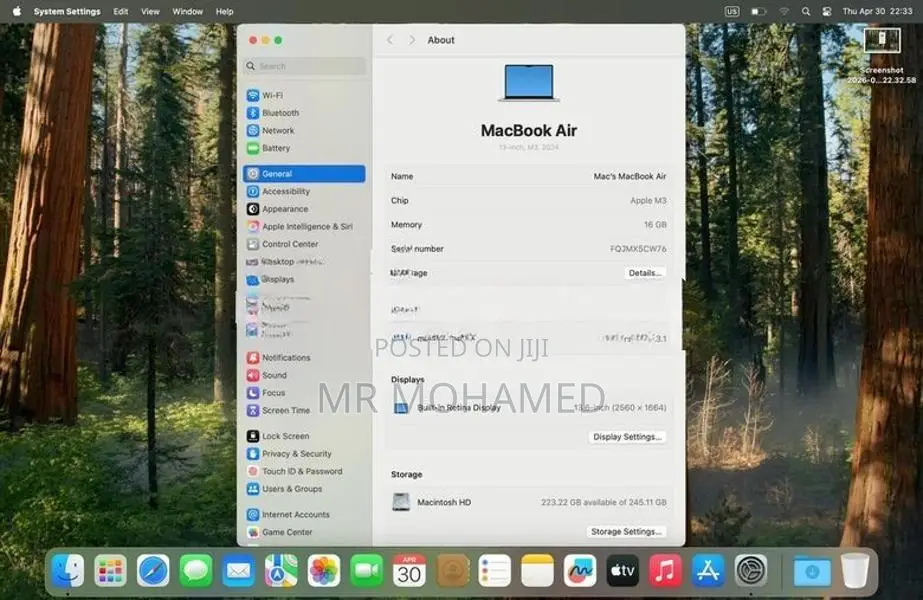Click Display Settings... button
This screenshot has height=600, width=923.
coord(627,437)
